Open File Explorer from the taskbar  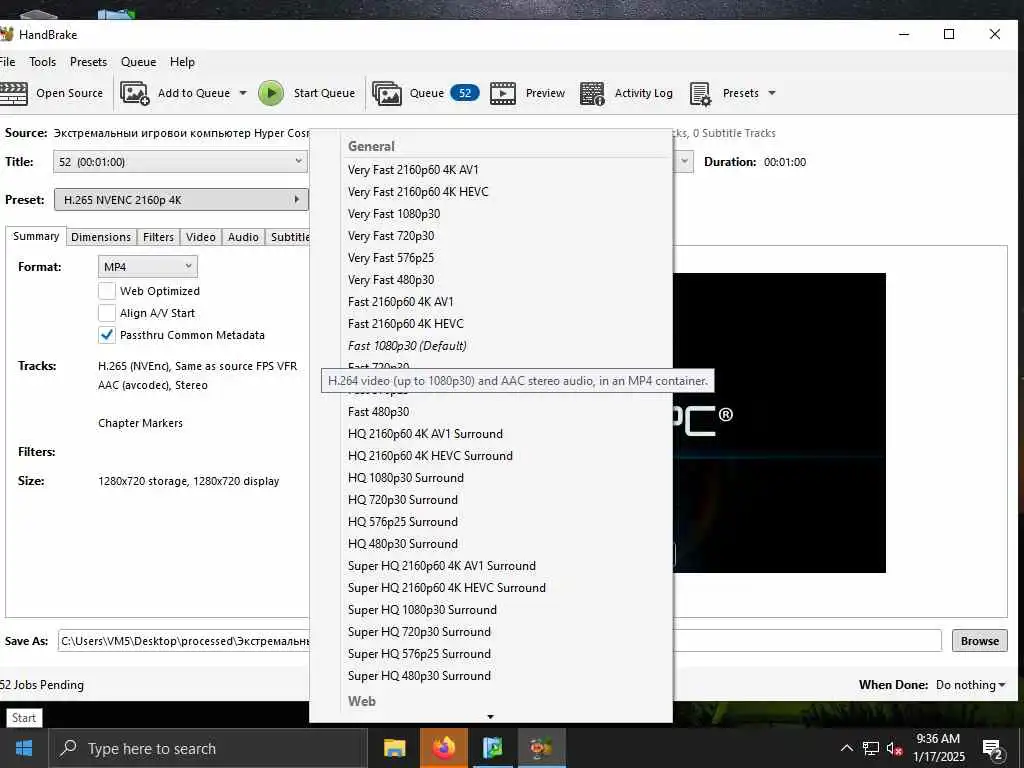point(394,748)
